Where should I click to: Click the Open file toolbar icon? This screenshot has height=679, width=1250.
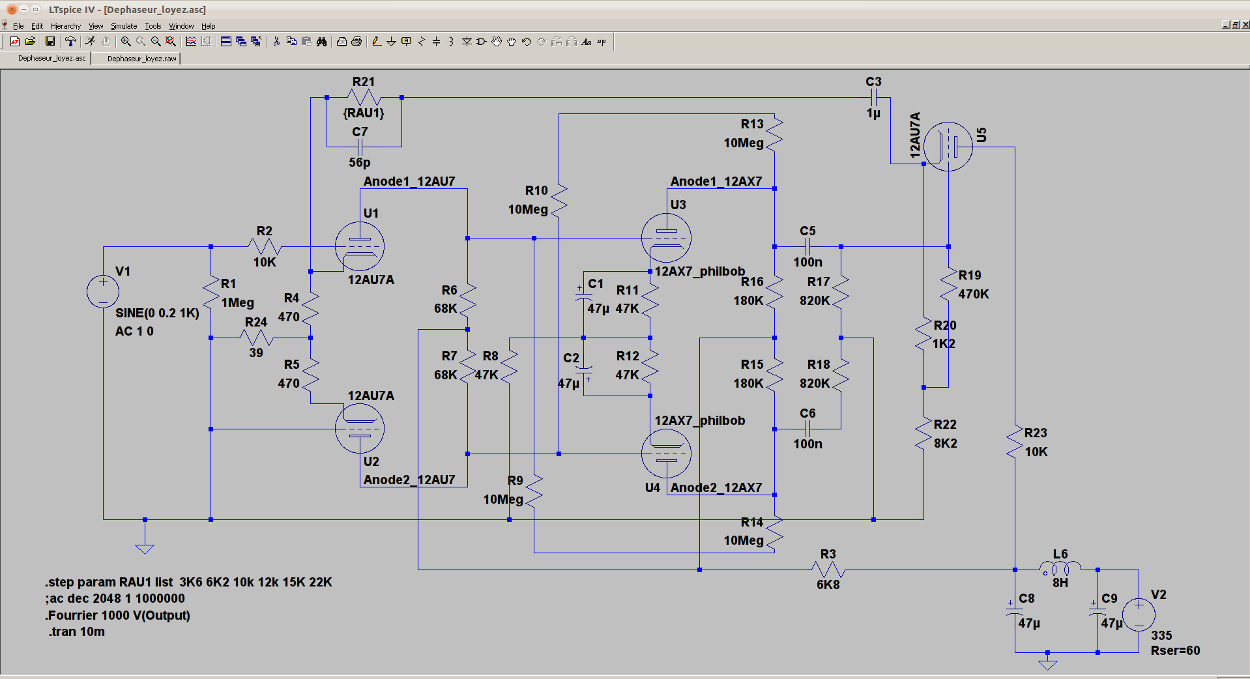30,41
